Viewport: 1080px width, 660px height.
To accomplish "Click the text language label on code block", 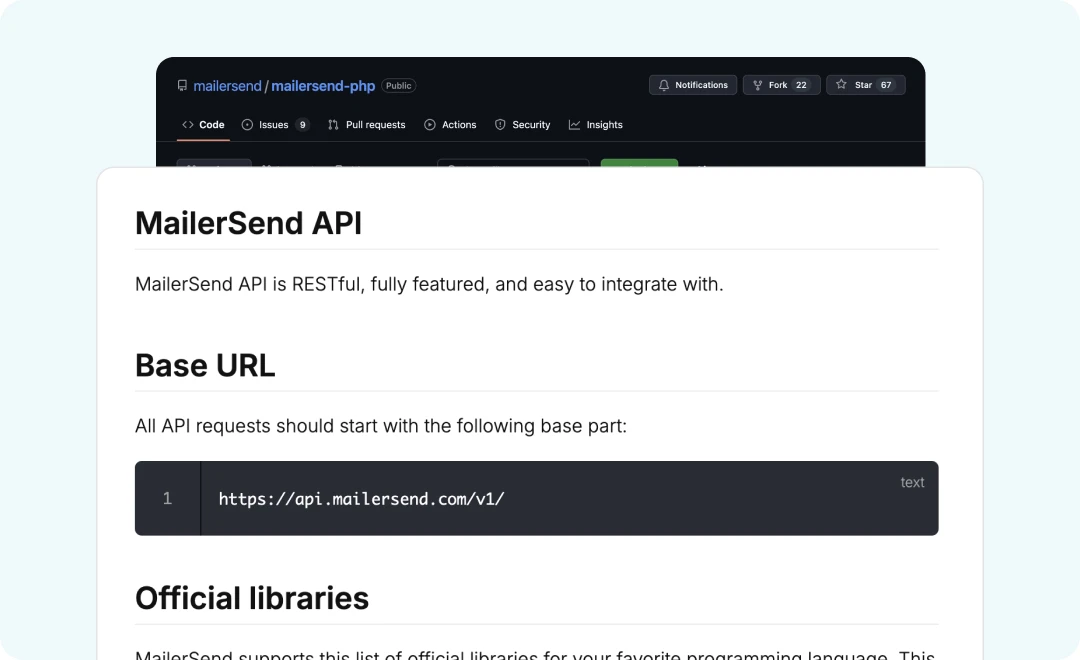I will tap(913, 482).
